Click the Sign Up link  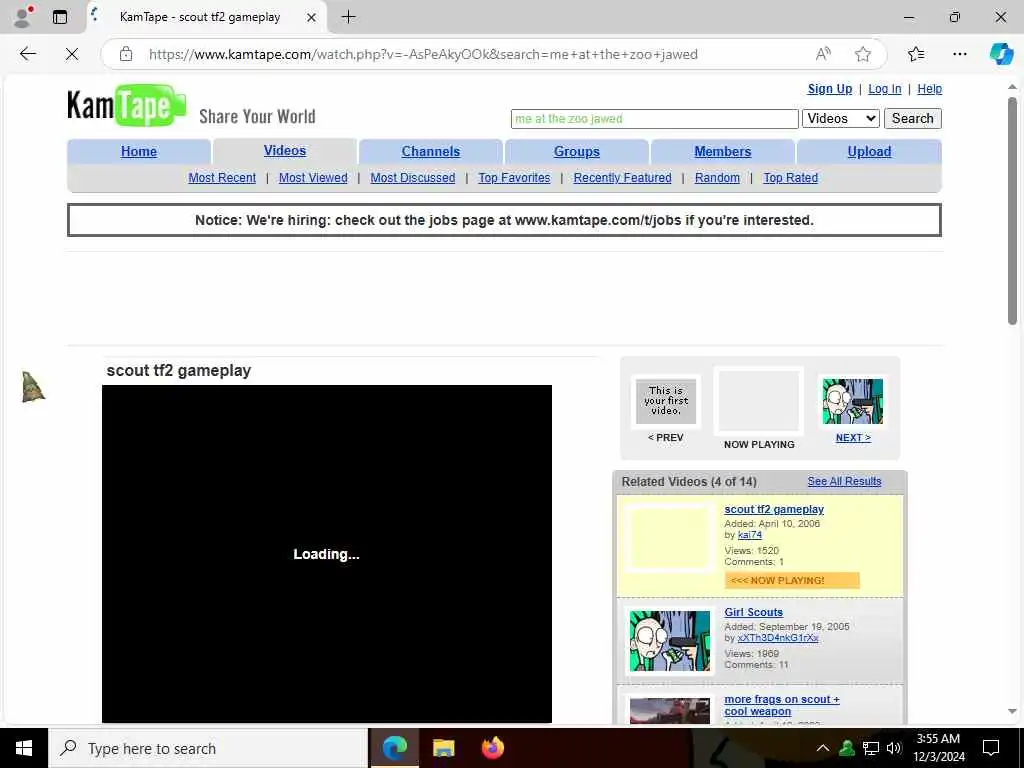[829, 89]
